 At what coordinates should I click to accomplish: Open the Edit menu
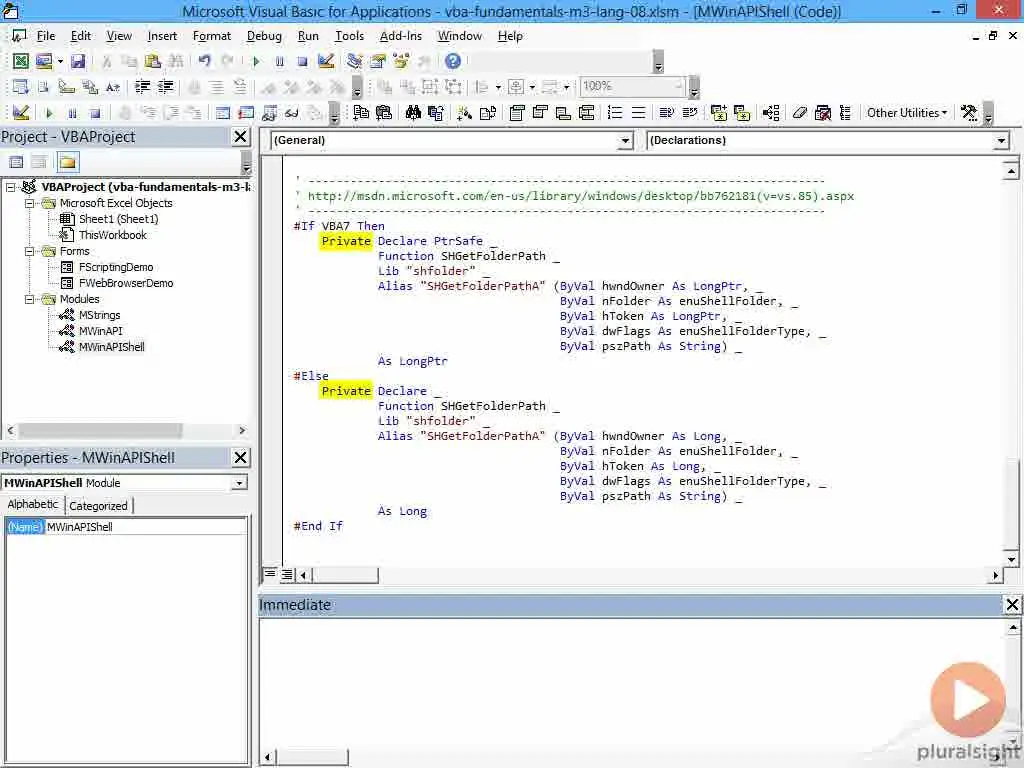[81, 36]
